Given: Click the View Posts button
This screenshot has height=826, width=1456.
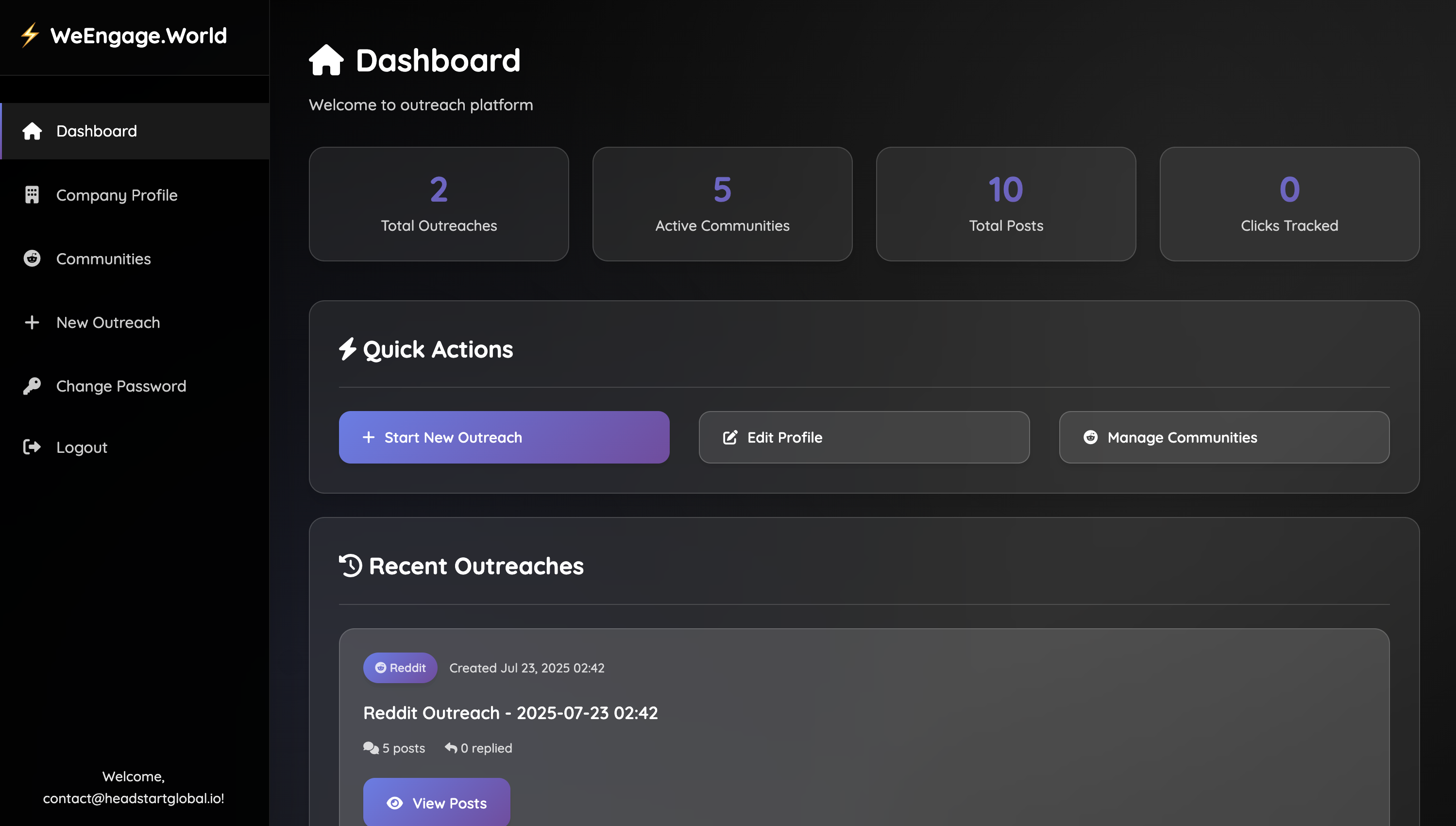Looking at the screenshot, I should pyautogui.click(x=437, y=803).
